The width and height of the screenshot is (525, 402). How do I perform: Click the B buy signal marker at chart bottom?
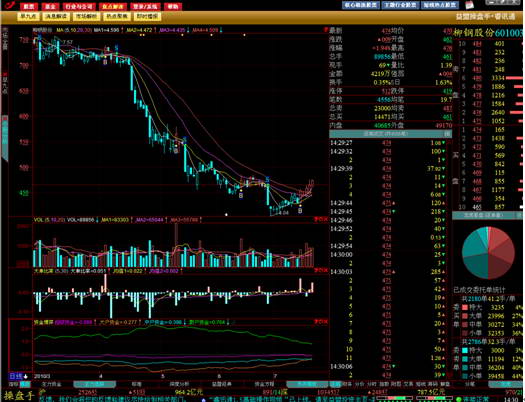click(x=300, y=211)
